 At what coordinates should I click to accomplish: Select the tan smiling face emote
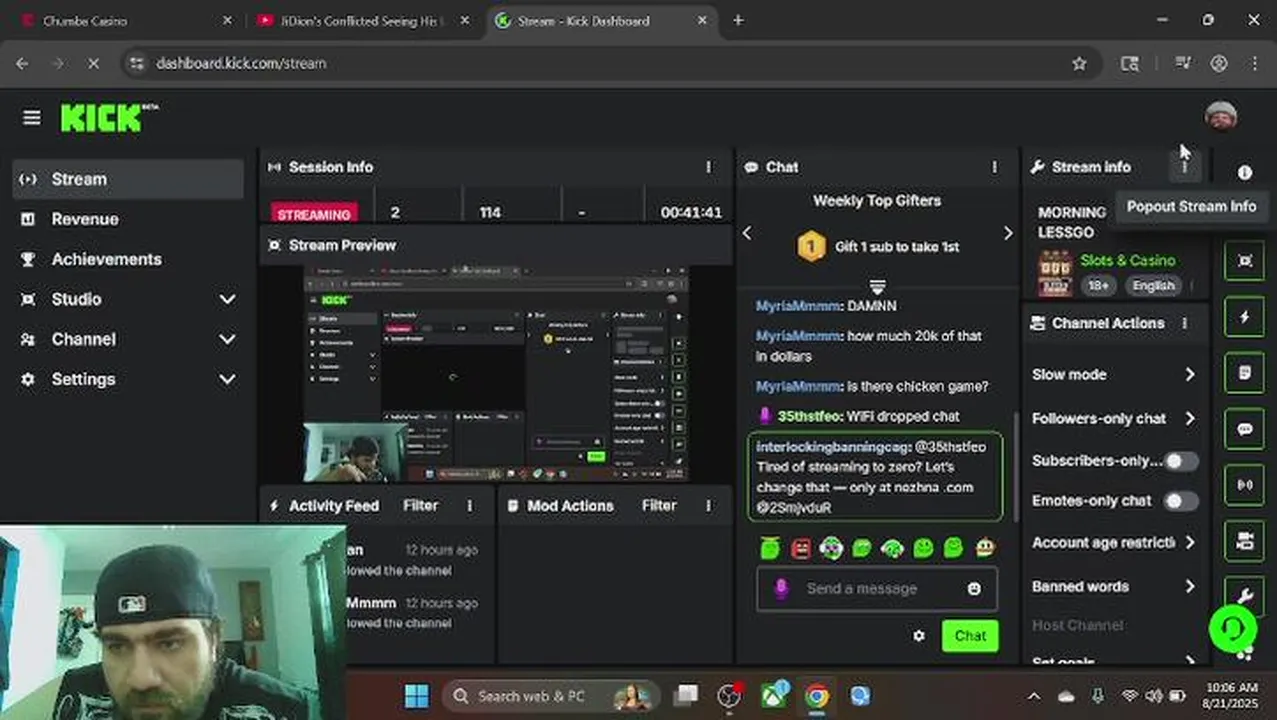(x=985, y=547)
